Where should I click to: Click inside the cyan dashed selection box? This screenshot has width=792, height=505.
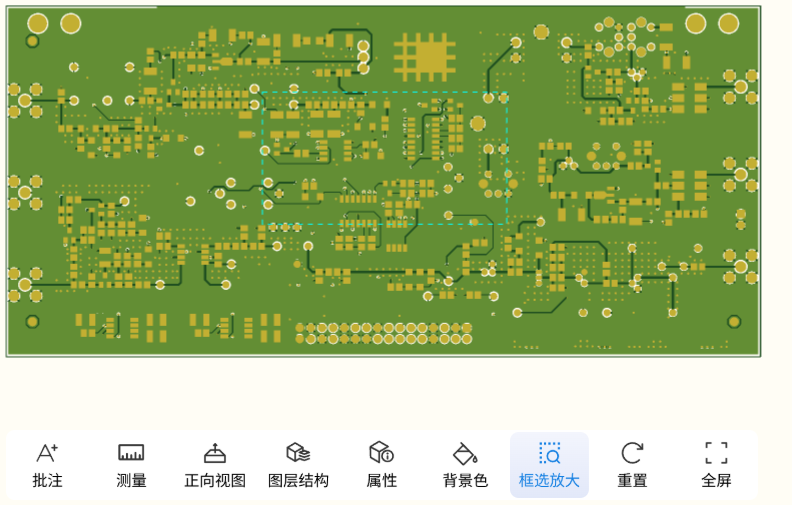[x=384, y=158]
